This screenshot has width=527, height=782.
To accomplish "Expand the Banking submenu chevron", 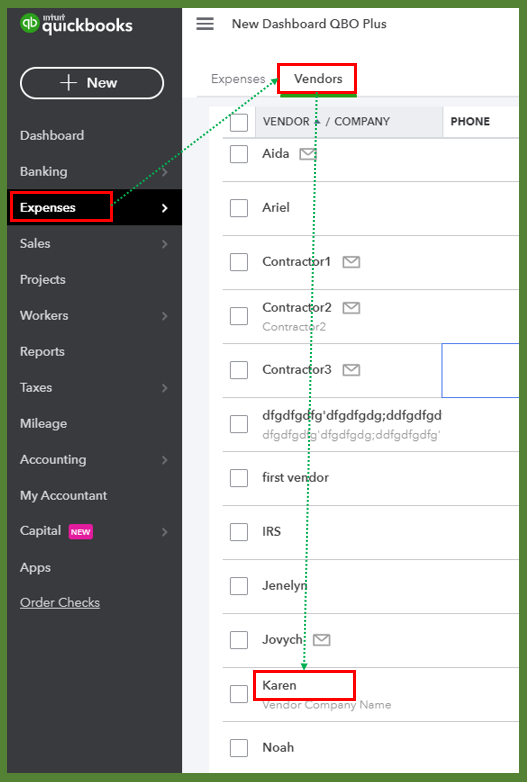I will click(165, 172).
